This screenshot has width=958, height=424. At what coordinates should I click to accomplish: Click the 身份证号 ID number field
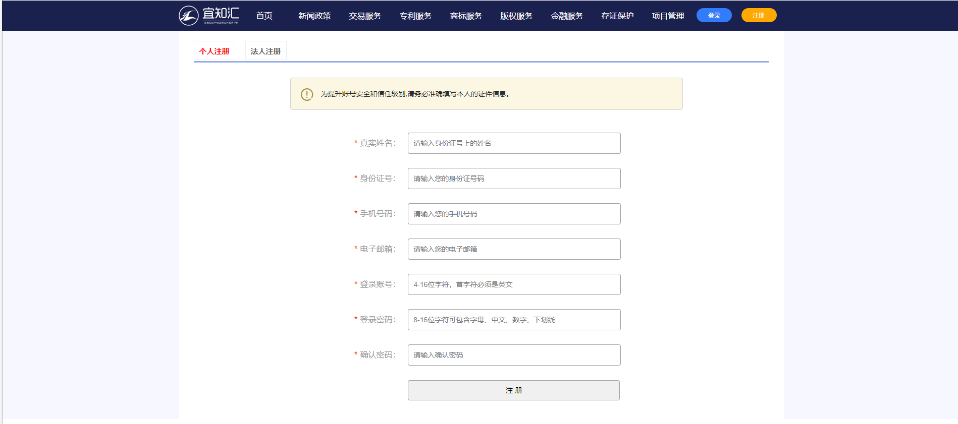click(514, 178)
